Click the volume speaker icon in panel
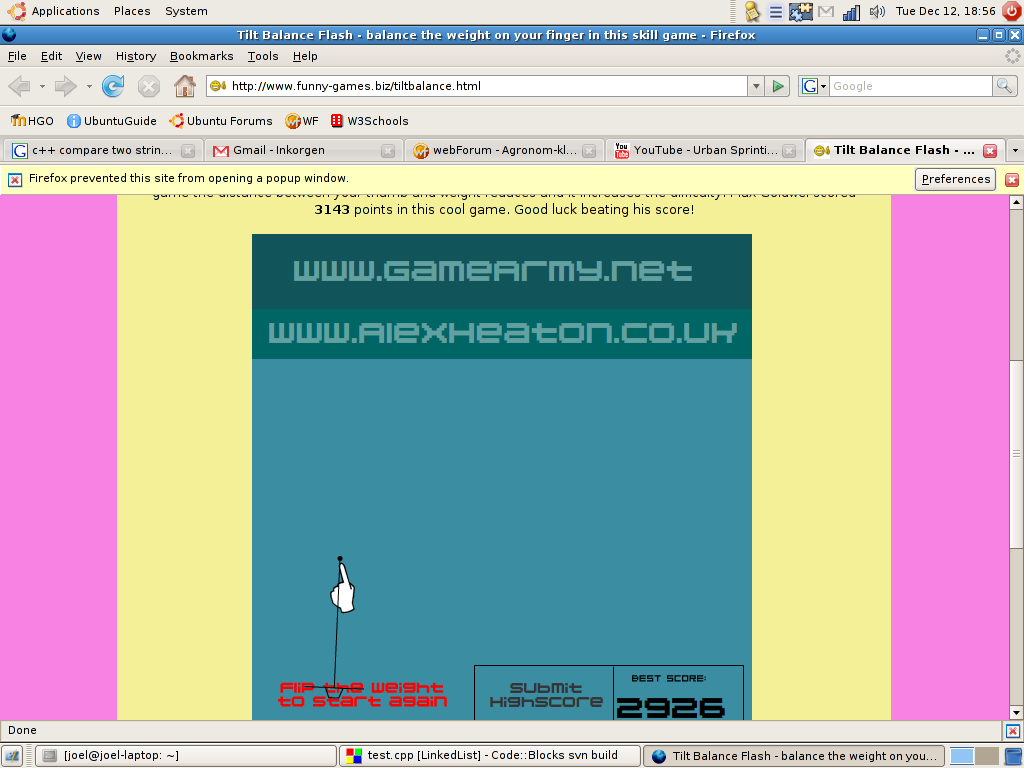Image resolution: width=1024 pixels, height=768 pixels. pyautogui.click(x=877, y=12)
